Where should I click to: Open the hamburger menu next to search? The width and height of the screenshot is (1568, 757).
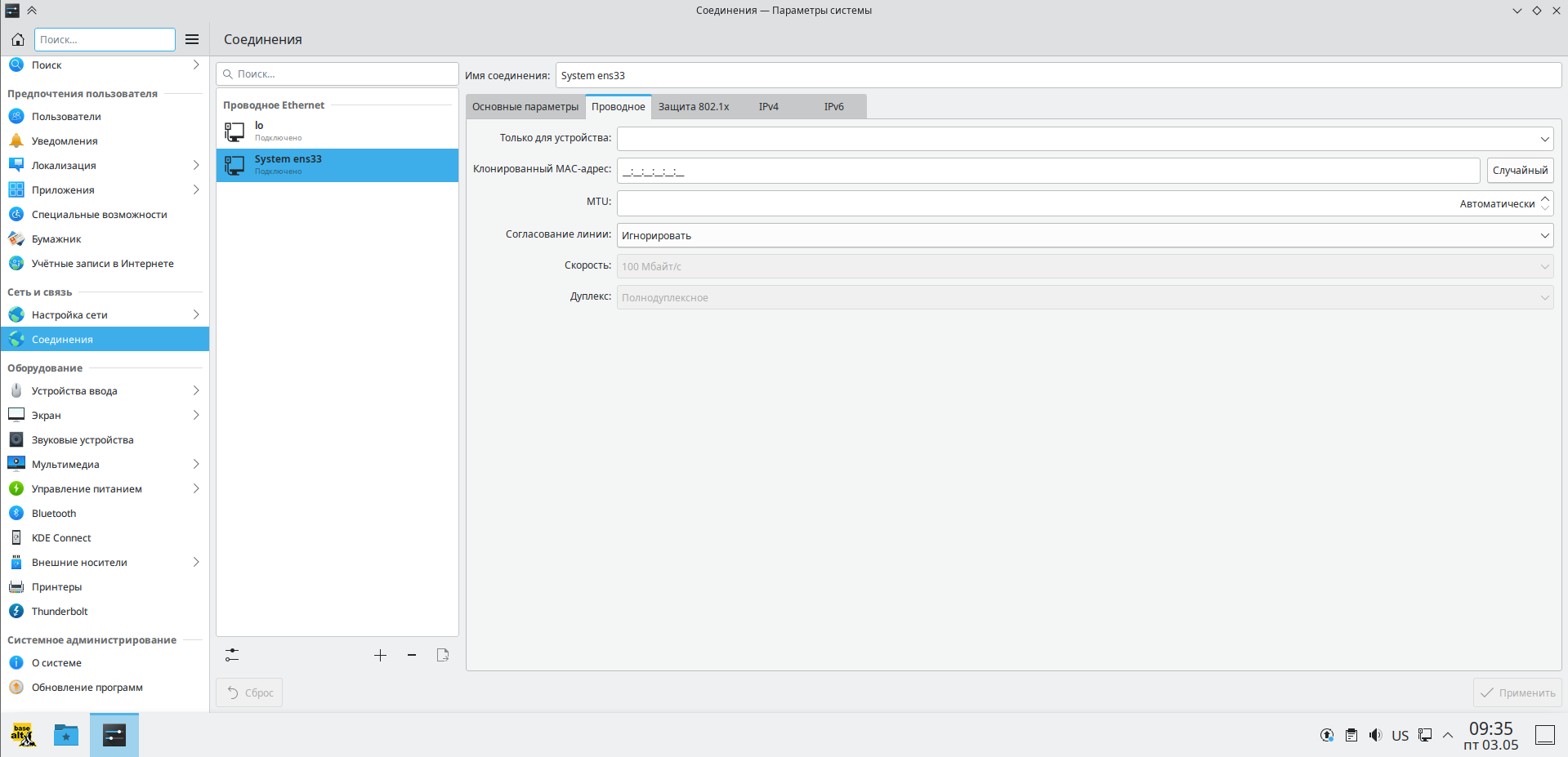pos(192,39)
